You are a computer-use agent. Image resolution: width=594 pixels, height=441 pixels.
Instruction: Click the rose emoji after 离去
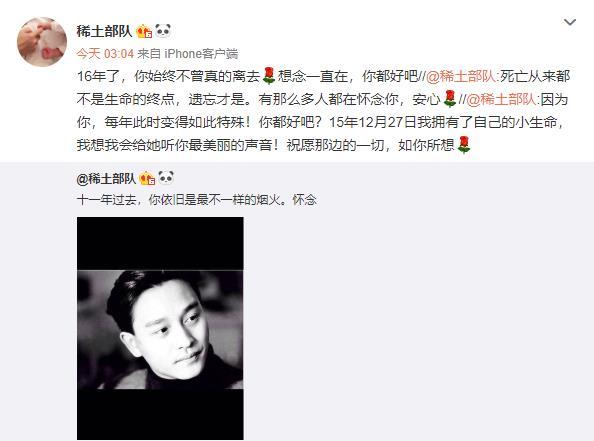click(269, 76)
